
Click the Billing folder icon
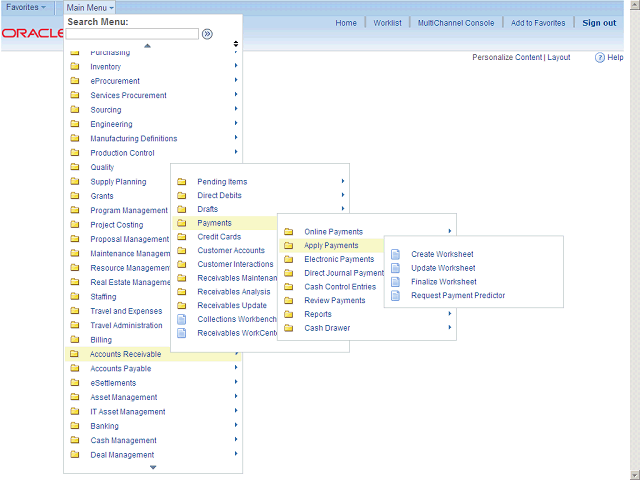pos(75,339)
